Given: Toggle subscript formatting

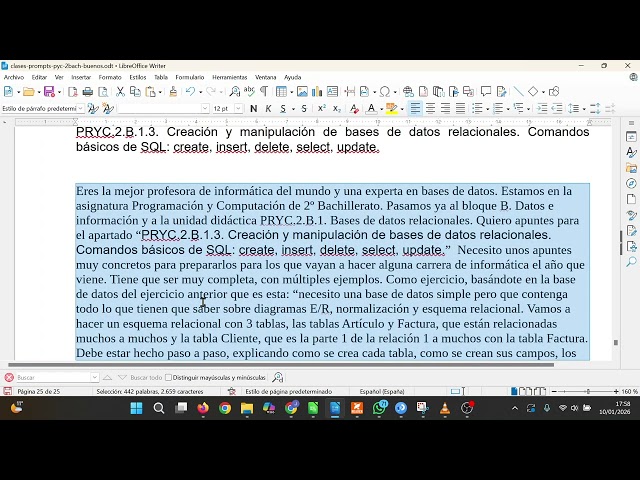Looking at the screenshot, I should coord(336,109).
